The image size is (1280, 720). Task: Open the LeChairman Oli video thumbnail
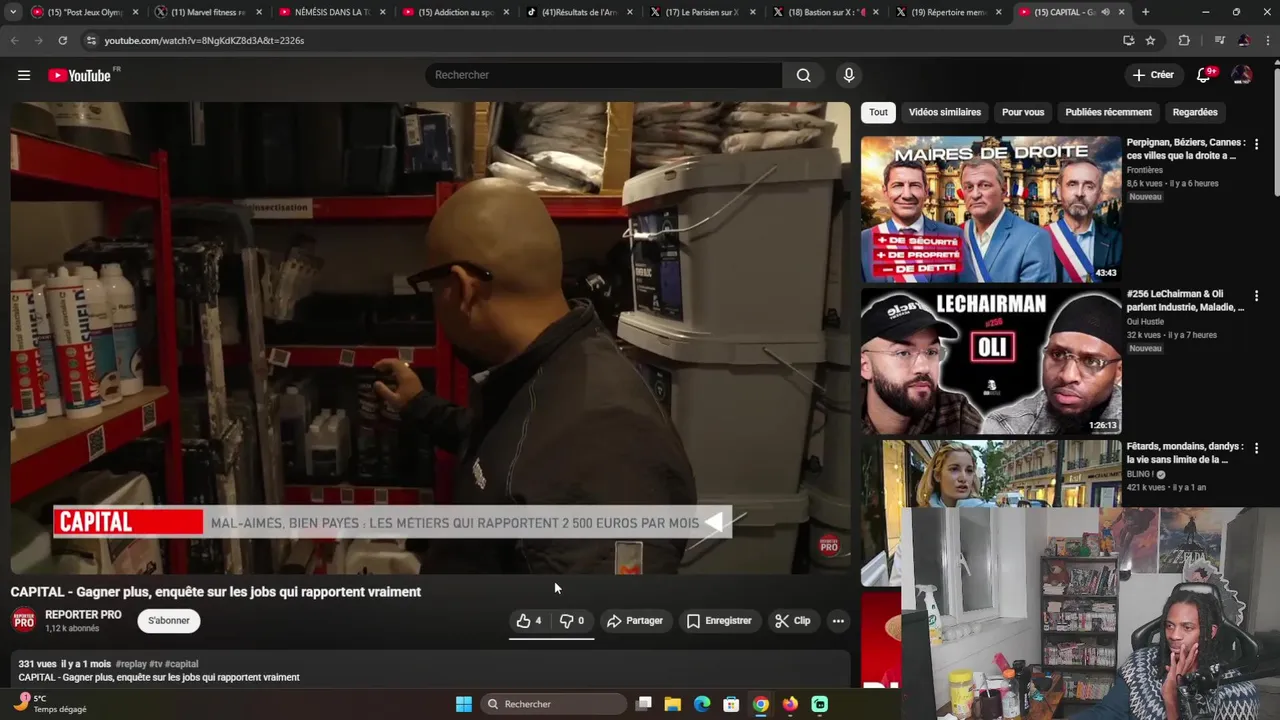pyautogui.click(x=991, y=361)
